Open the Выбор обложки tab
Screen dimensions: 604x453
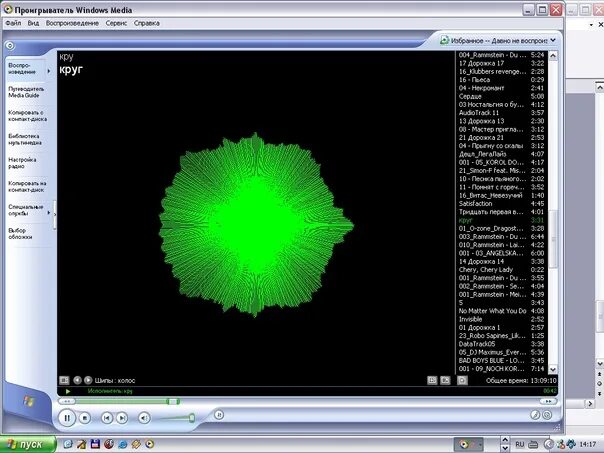20,233
